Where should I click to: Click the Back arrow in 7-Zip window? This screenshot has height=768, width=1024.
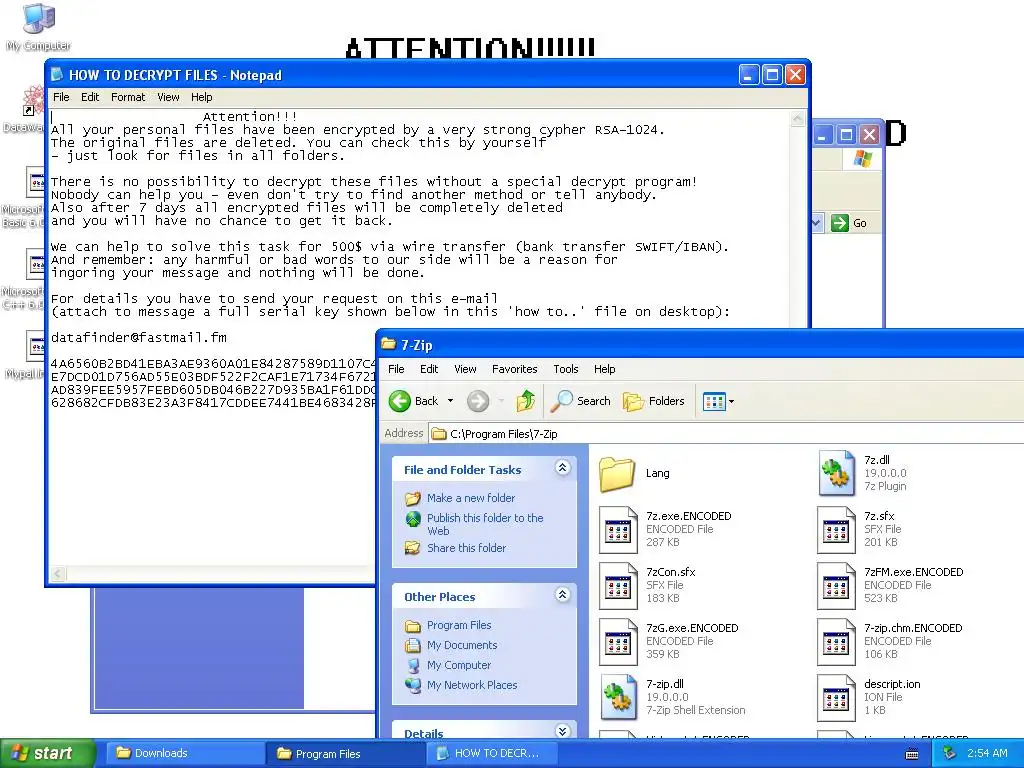click(400, 401)
